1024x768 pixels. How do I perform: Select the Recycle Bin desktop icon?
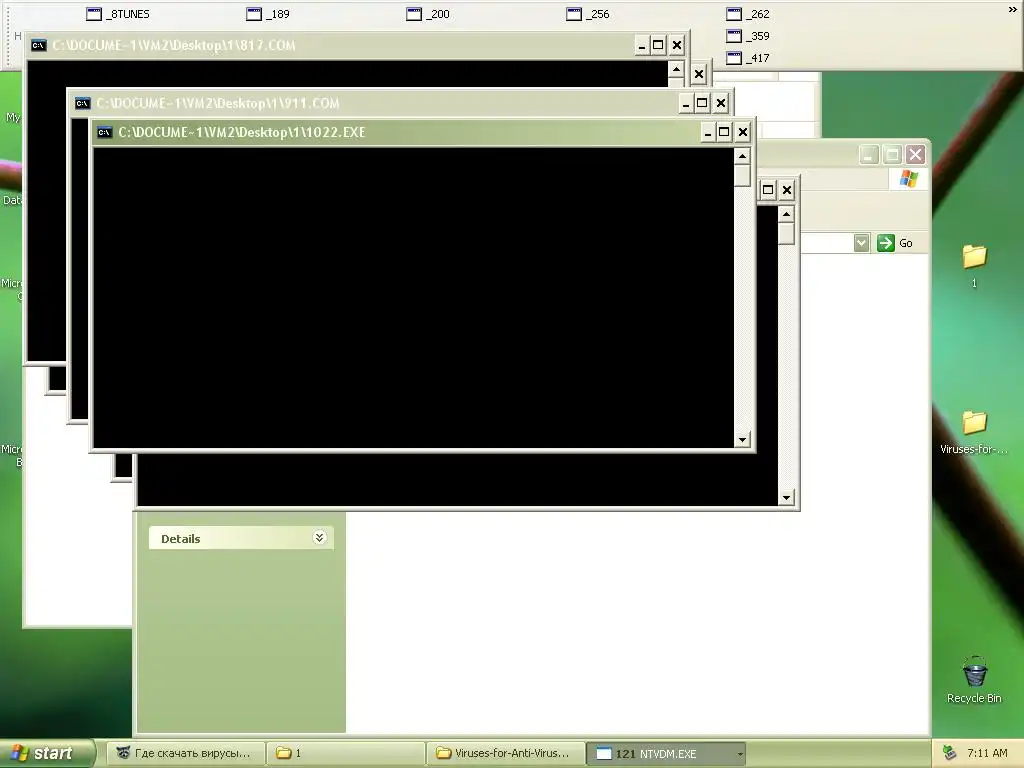(x=974, y=680)
